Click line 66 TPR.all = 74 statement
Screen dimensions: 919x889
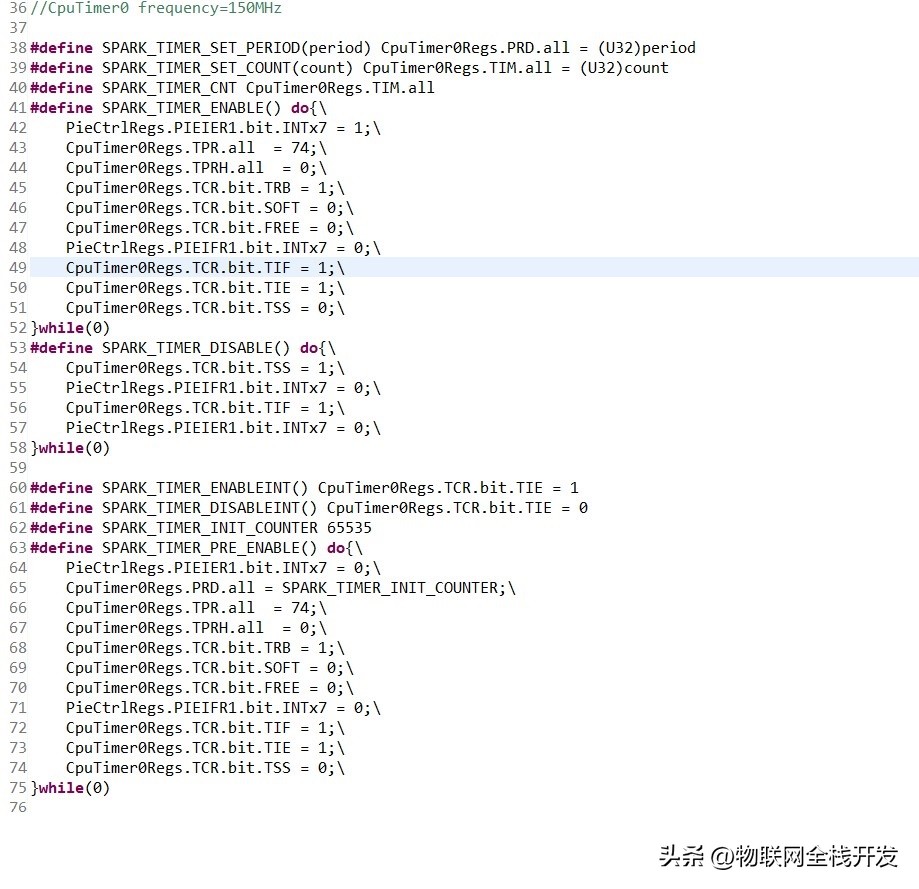pyautogui.click(x=196, y=608)
